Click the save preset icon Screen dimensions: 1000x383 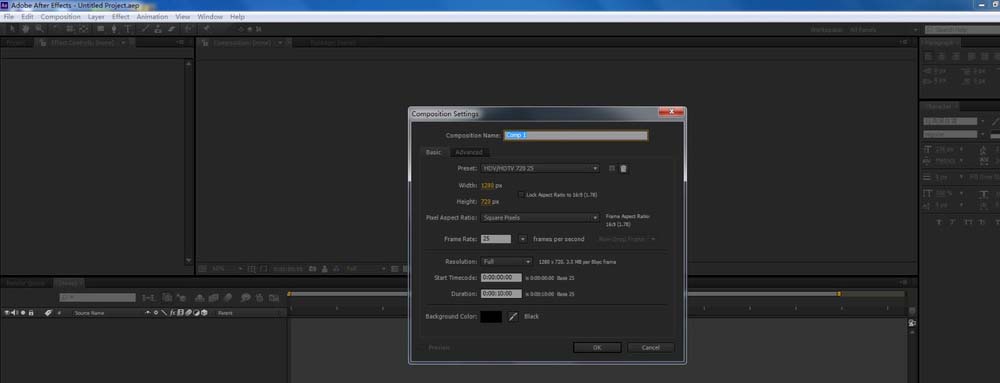pyautogui.click(x=612, y=169)
